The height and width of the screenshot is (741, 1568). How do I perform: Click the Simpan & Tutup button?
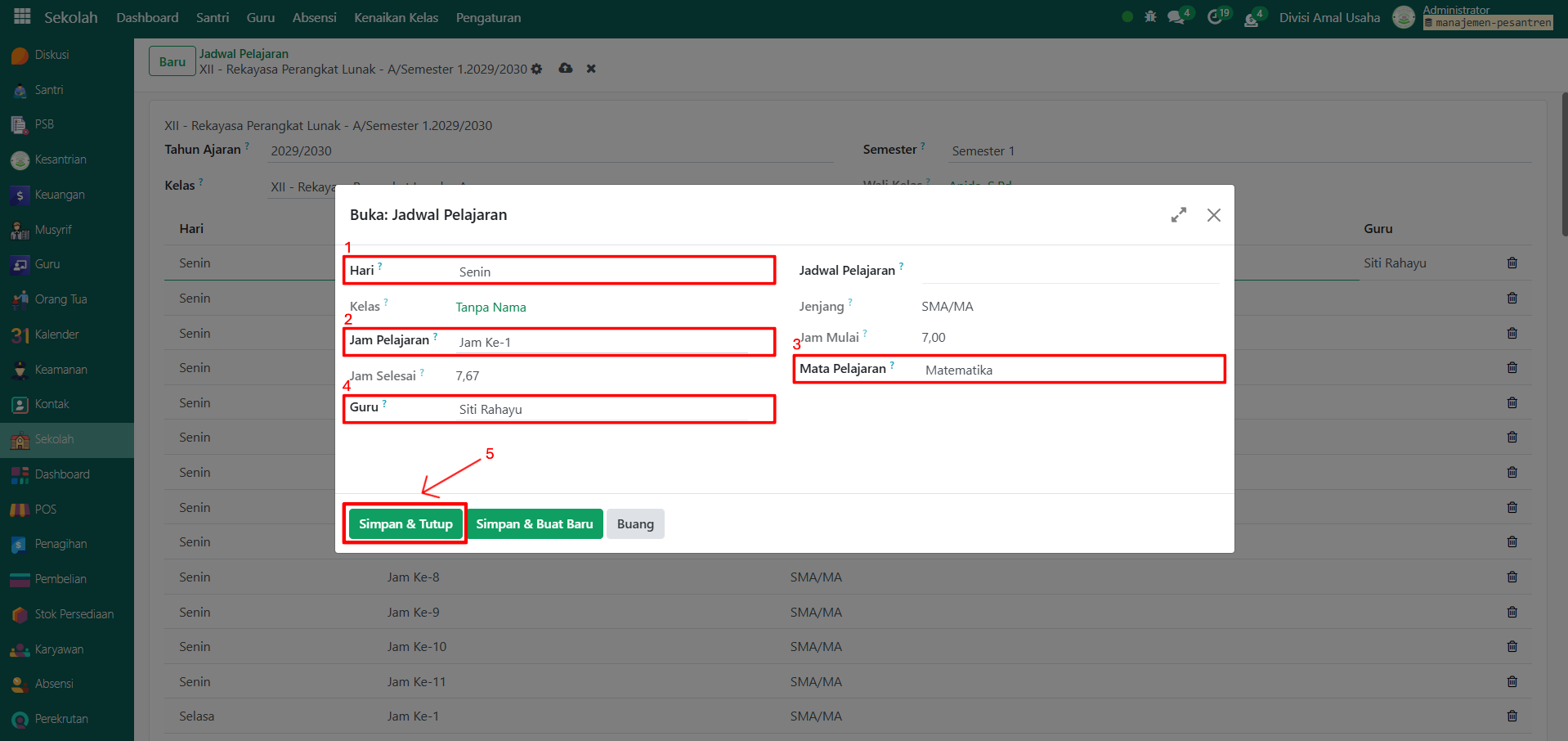point(405,524)
